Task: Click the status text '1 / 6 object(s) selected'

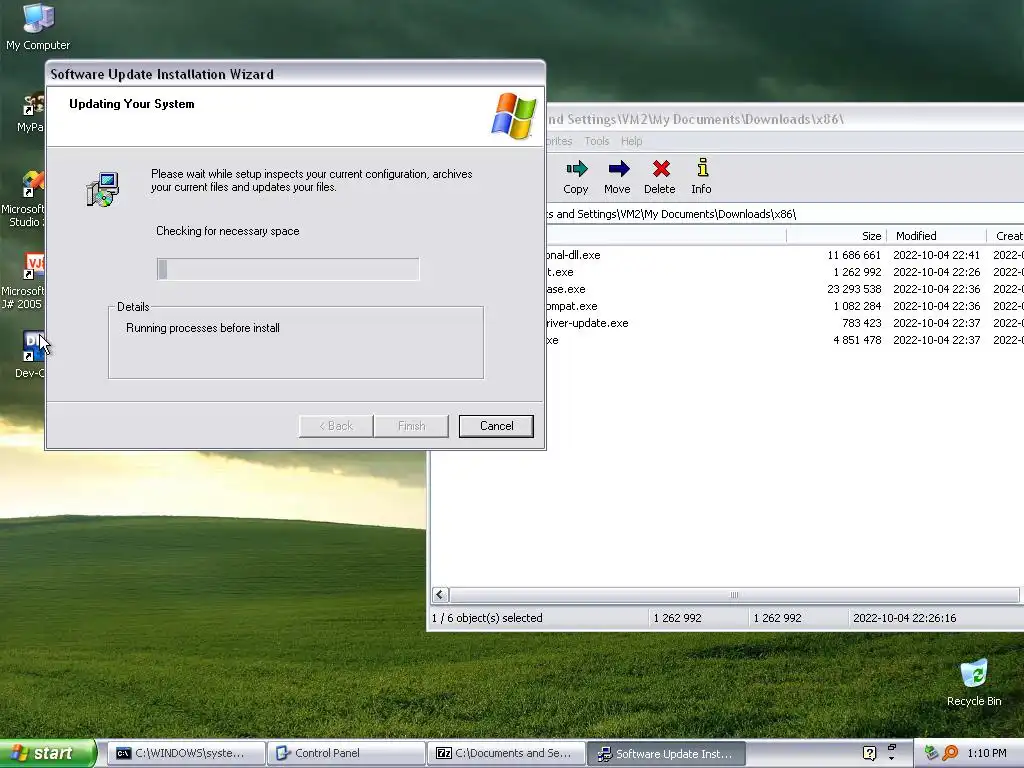Action: [487, 618]
